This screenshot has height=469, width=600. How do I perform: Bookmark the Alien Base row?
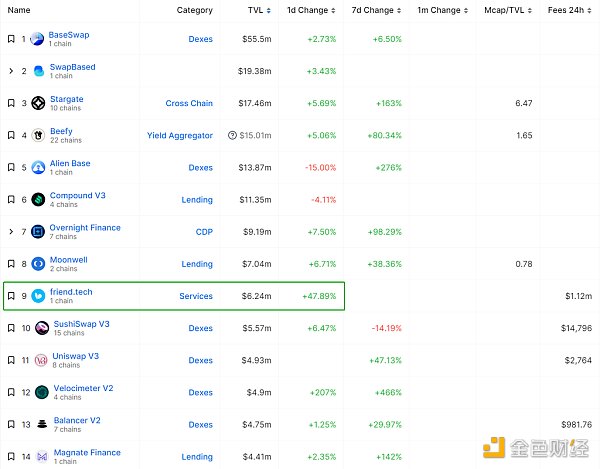(x=11, y=168)
